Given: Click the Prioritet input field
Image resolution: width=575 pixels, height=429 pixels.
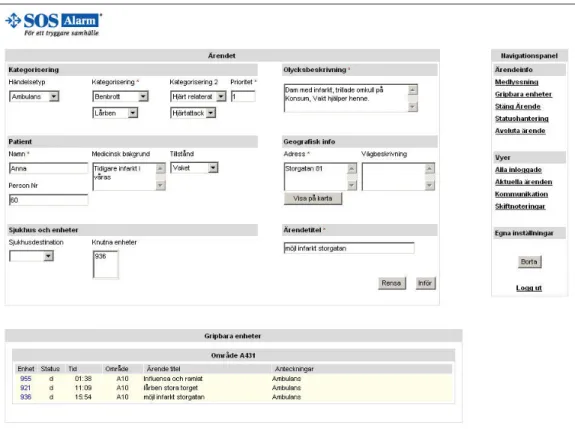Looking at the screenshot, I should [x=243, y=96].
